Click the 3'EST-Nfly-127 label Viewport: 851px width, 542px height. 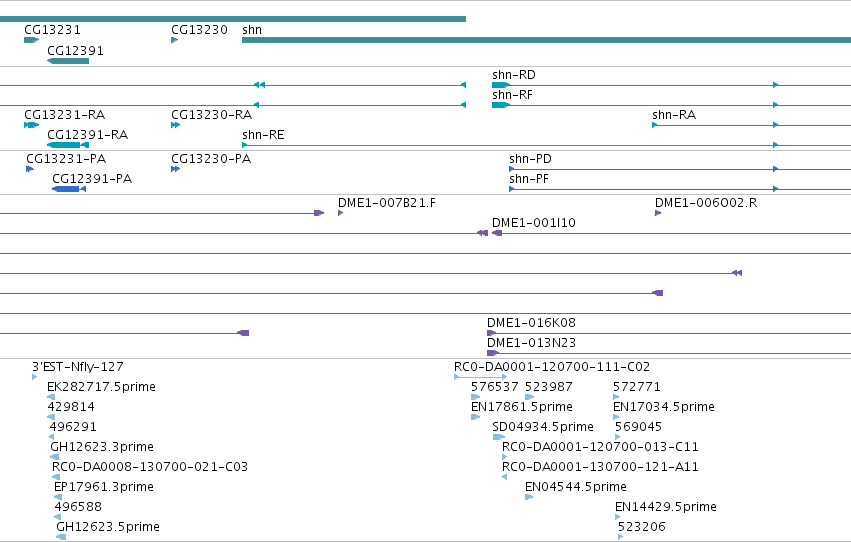point(78,367)
